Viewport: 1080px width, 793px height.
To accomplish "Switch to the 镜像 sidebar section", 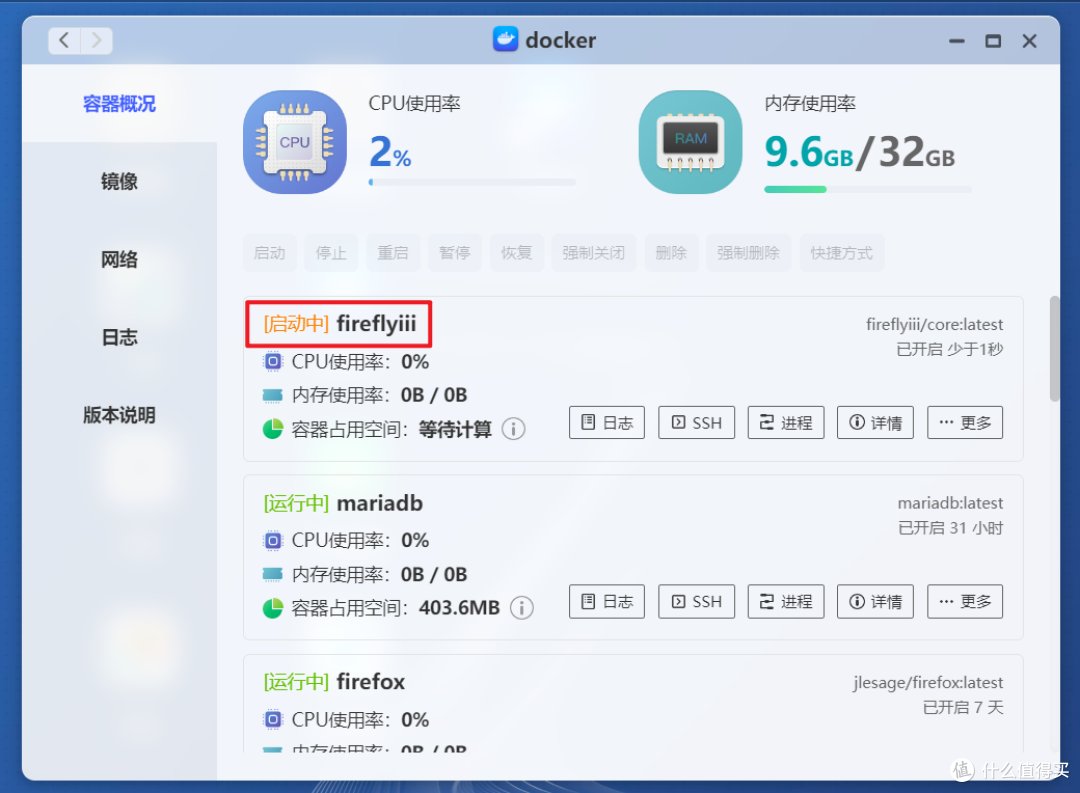I will click(x=119, y=181).
